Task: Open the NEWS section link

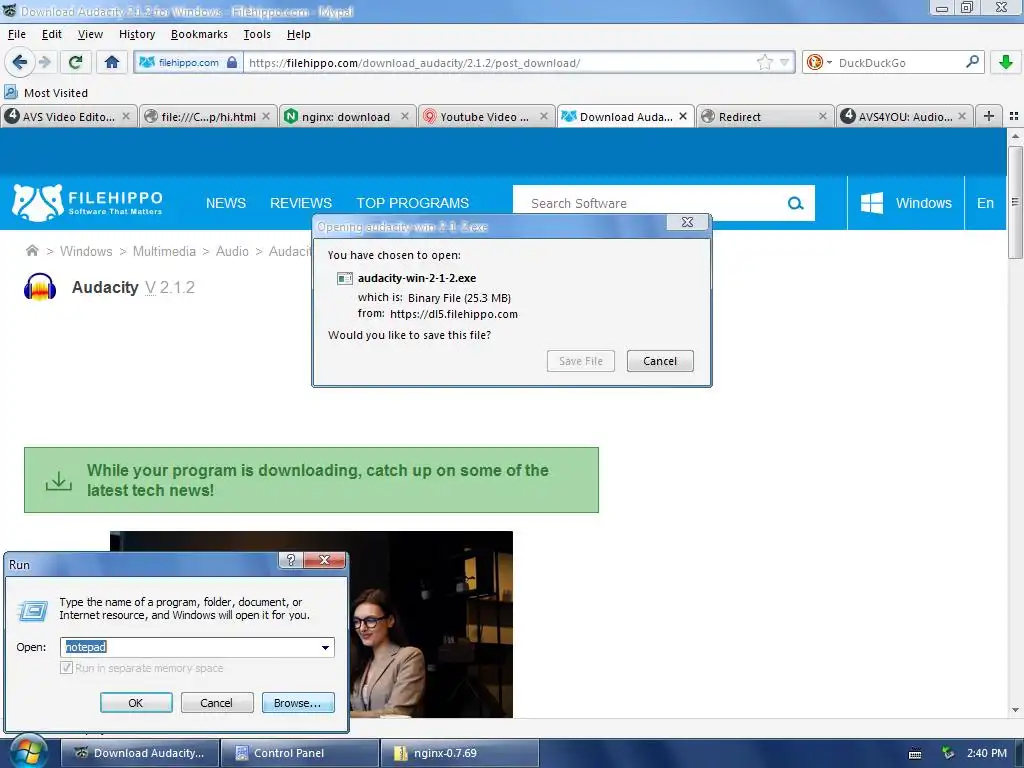Action: coord(226,203)
